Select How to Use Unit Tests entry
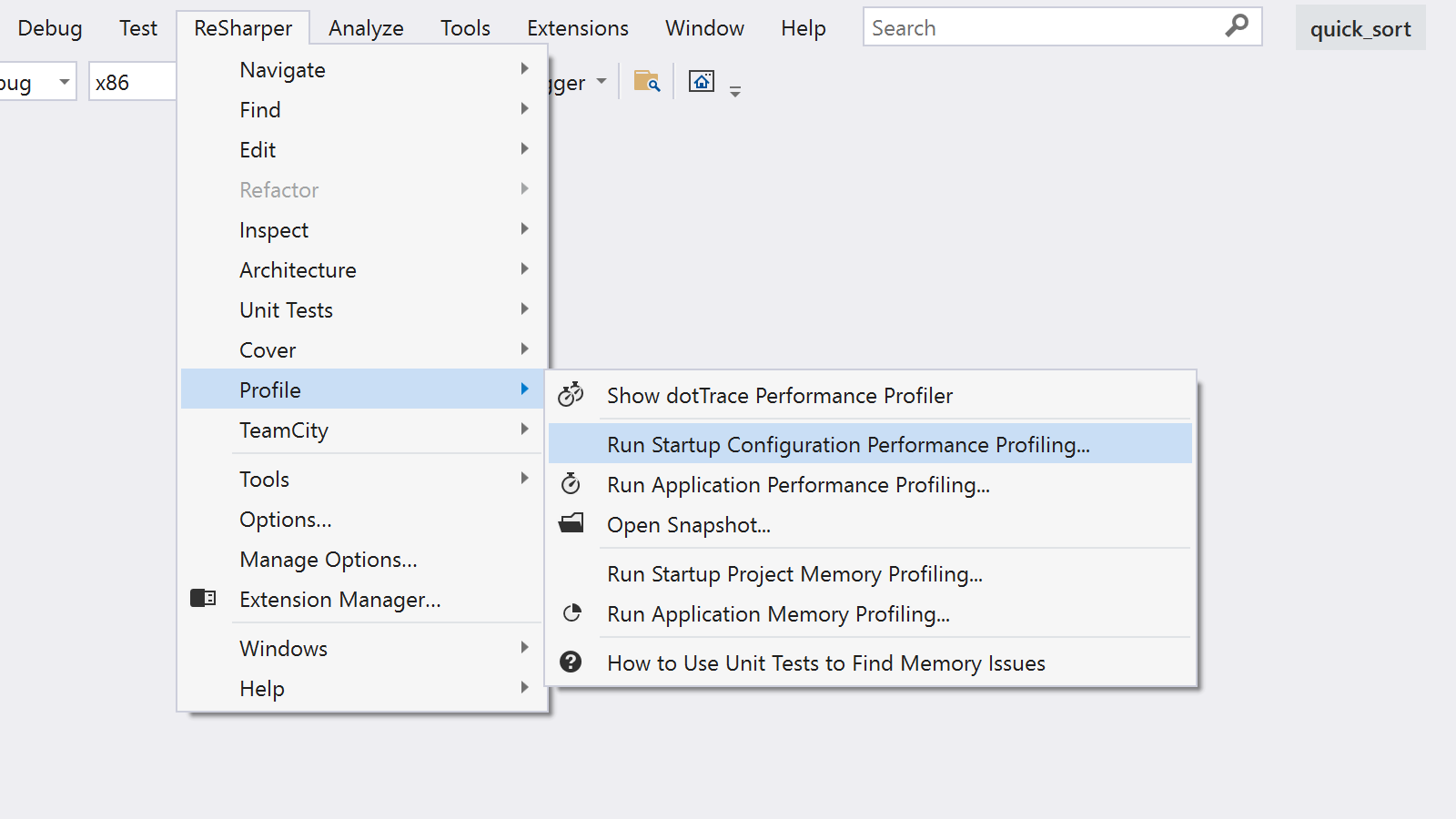The image size is (1456, 819). pyautogui.click(x=870, y=663)
